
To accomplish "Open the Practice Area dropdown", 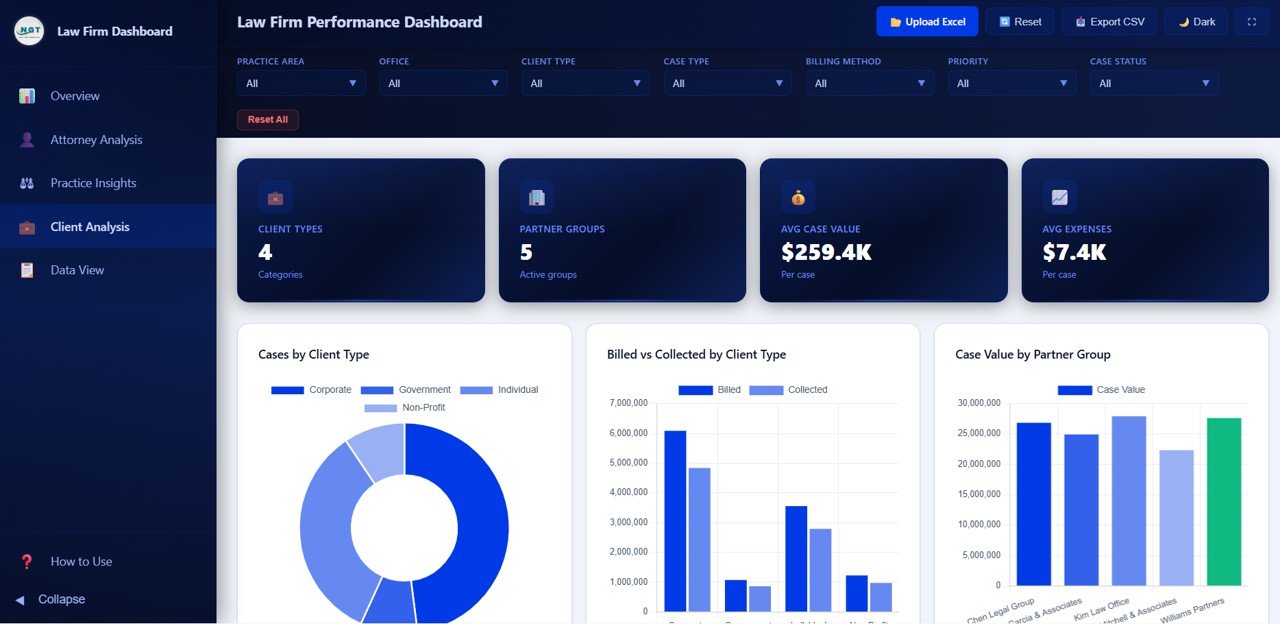I will (300, 83).
